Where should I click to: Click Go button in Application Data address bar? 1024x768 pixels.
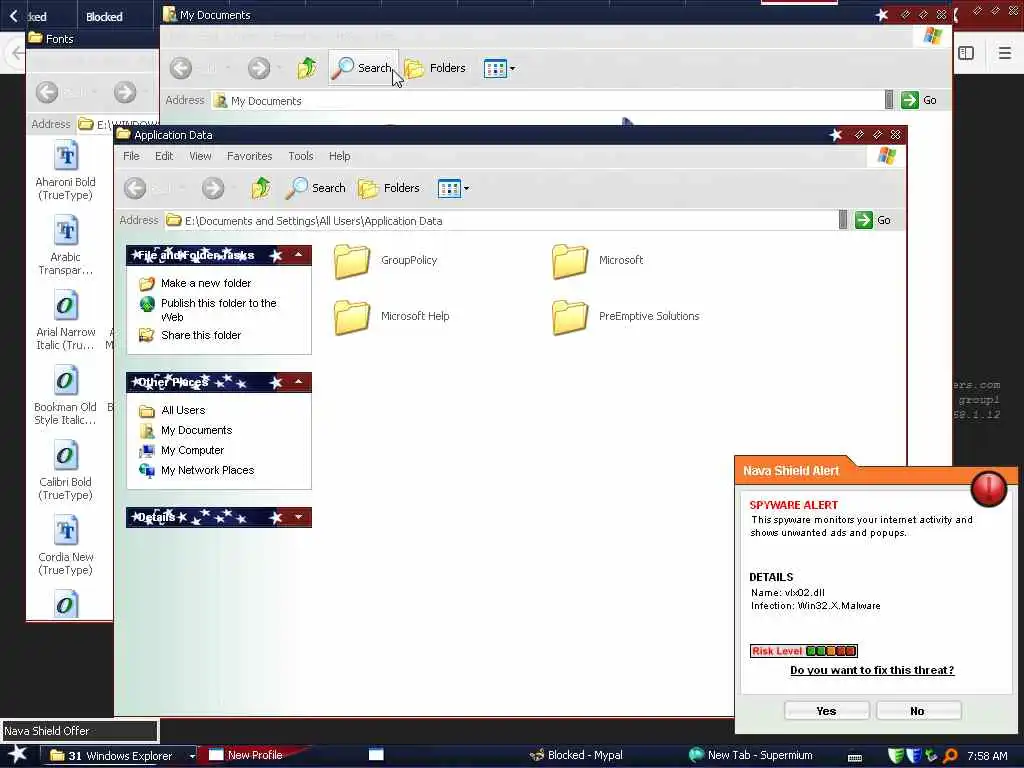[x=873, y=220]
